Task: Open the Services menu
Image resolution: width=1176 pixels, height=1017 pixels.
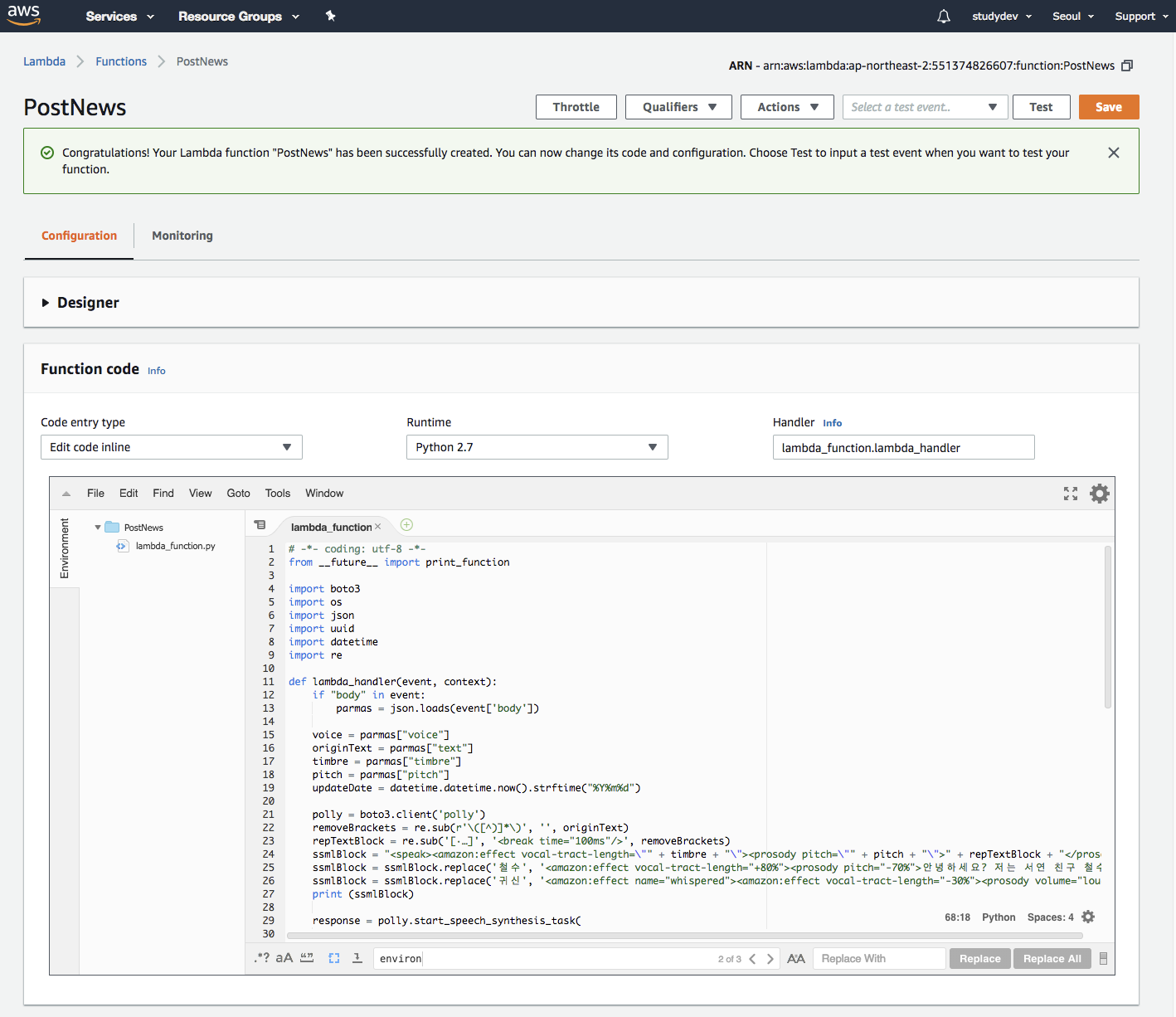Action: pos(119,16)
